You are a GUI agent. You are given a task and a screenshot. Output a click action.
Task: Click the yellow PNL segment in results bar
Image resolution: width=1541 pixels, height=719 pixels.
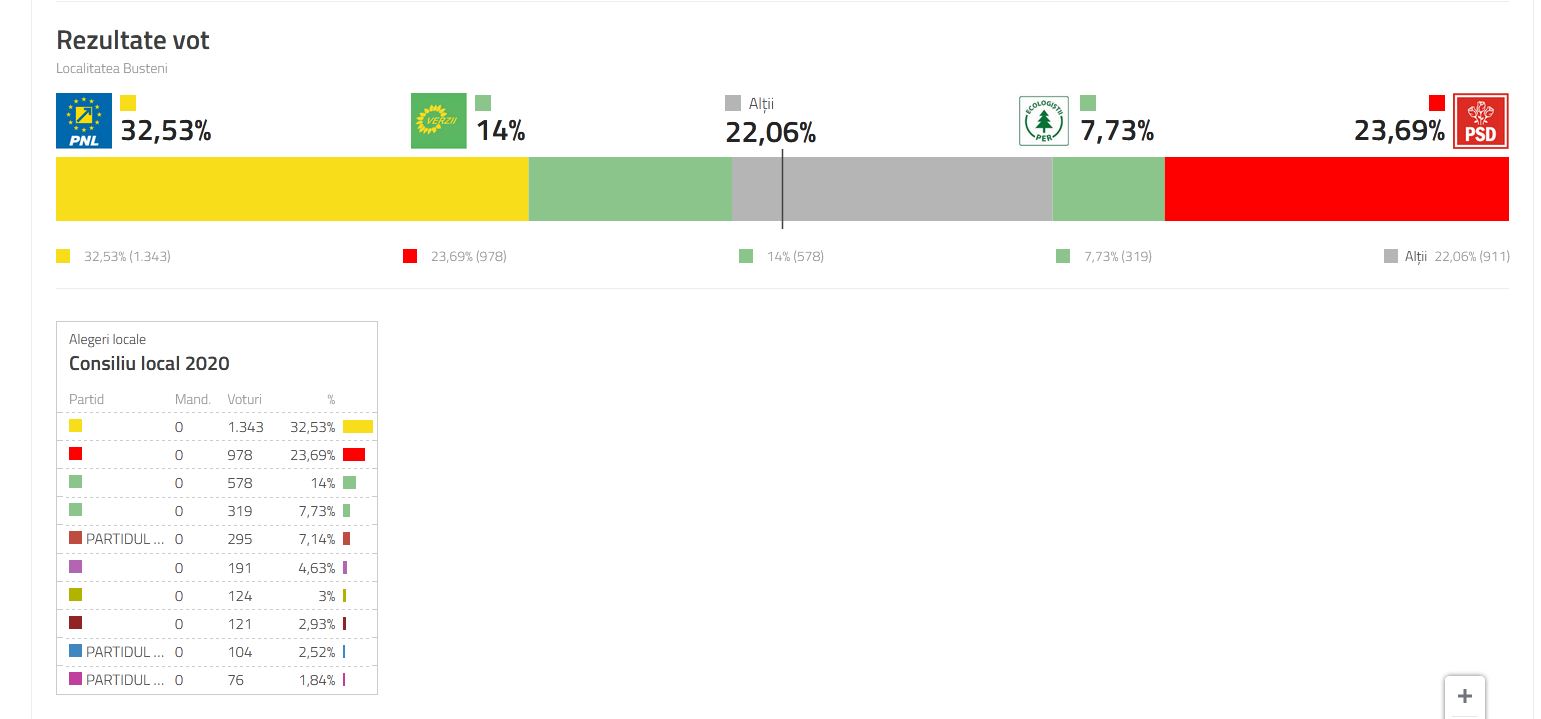pyautogui.click(x=291, y=189)
